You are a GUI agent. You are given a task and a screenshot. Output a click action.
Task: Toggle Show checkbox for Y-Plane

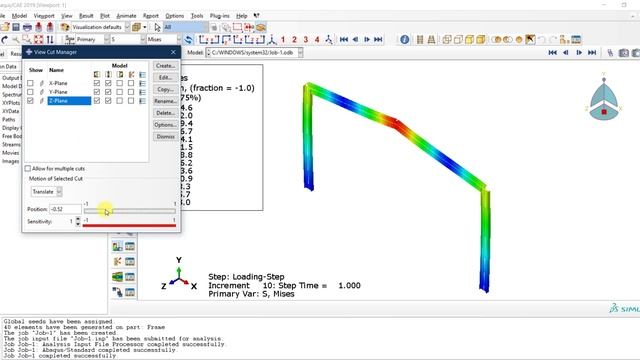tap(30, 92)
